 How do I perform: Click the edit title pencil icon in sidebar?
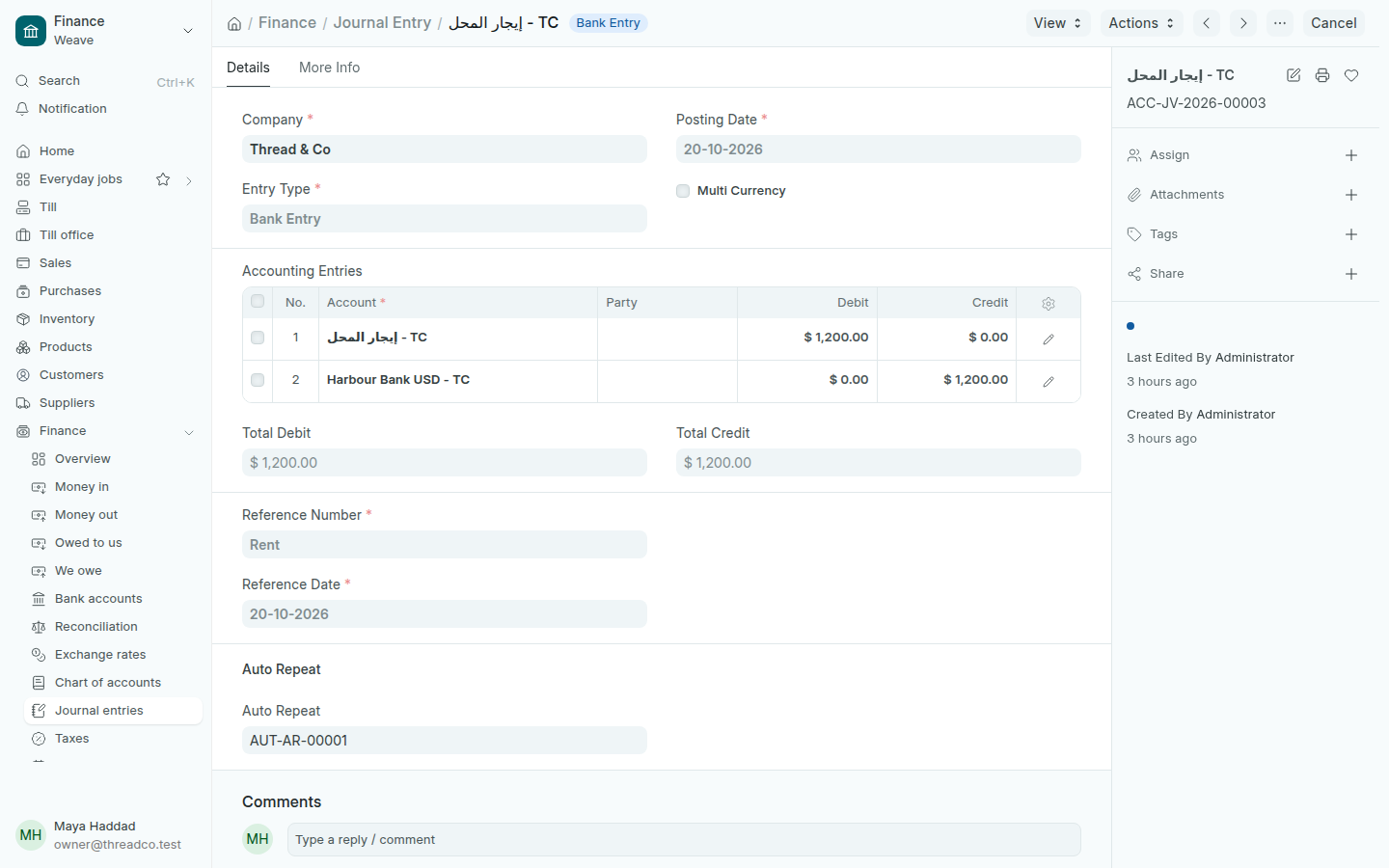[x=1294, y=75]
